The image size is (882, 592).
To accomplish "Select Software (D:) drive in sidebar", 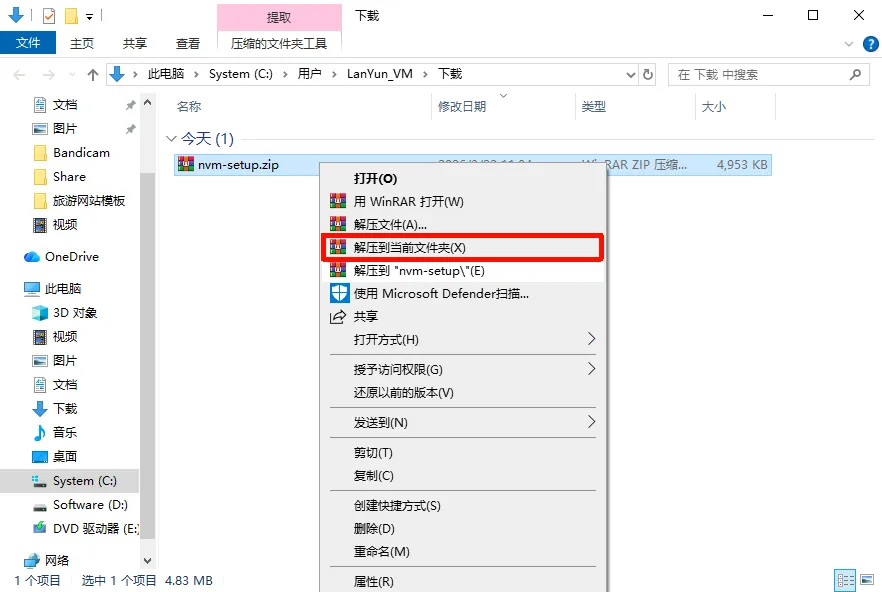I will 90,505.
